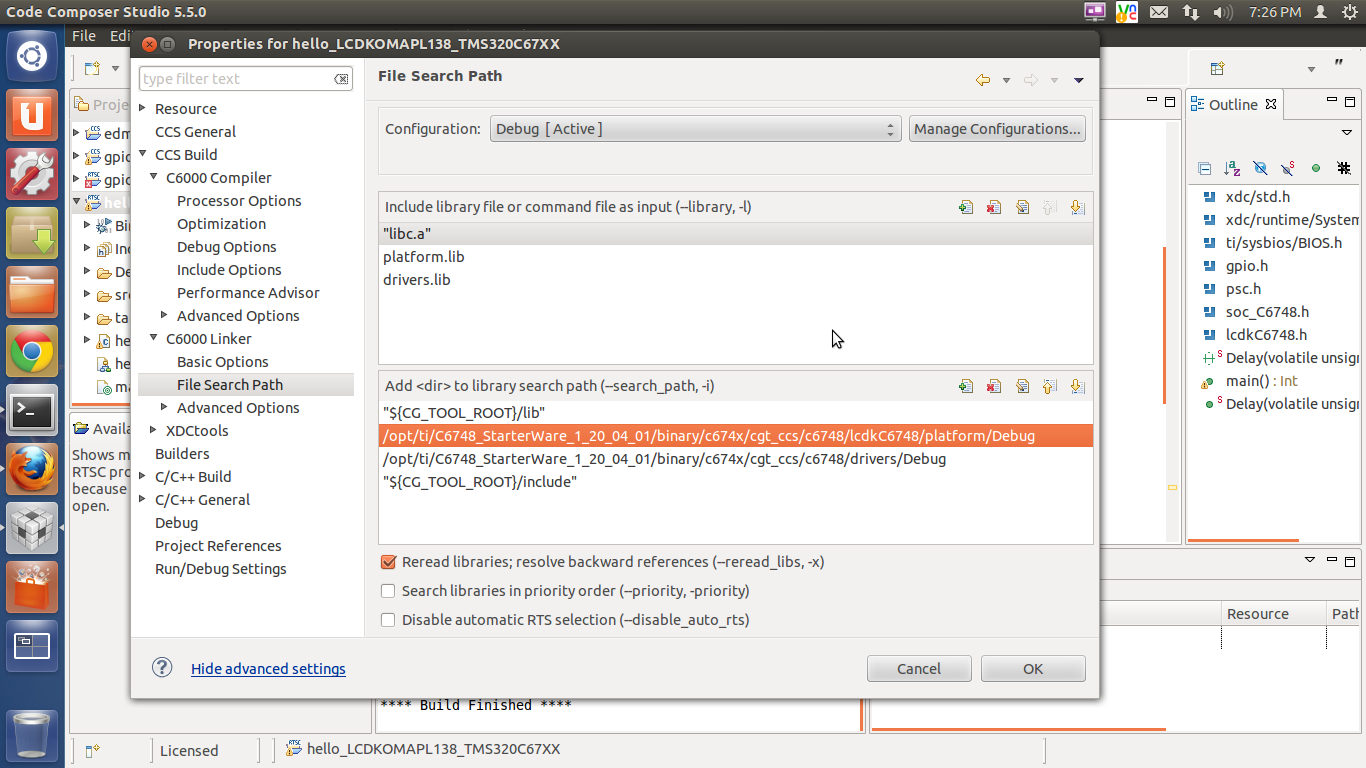
Task: Open the Configuration dropdown
Action: [x=695, y=129]
